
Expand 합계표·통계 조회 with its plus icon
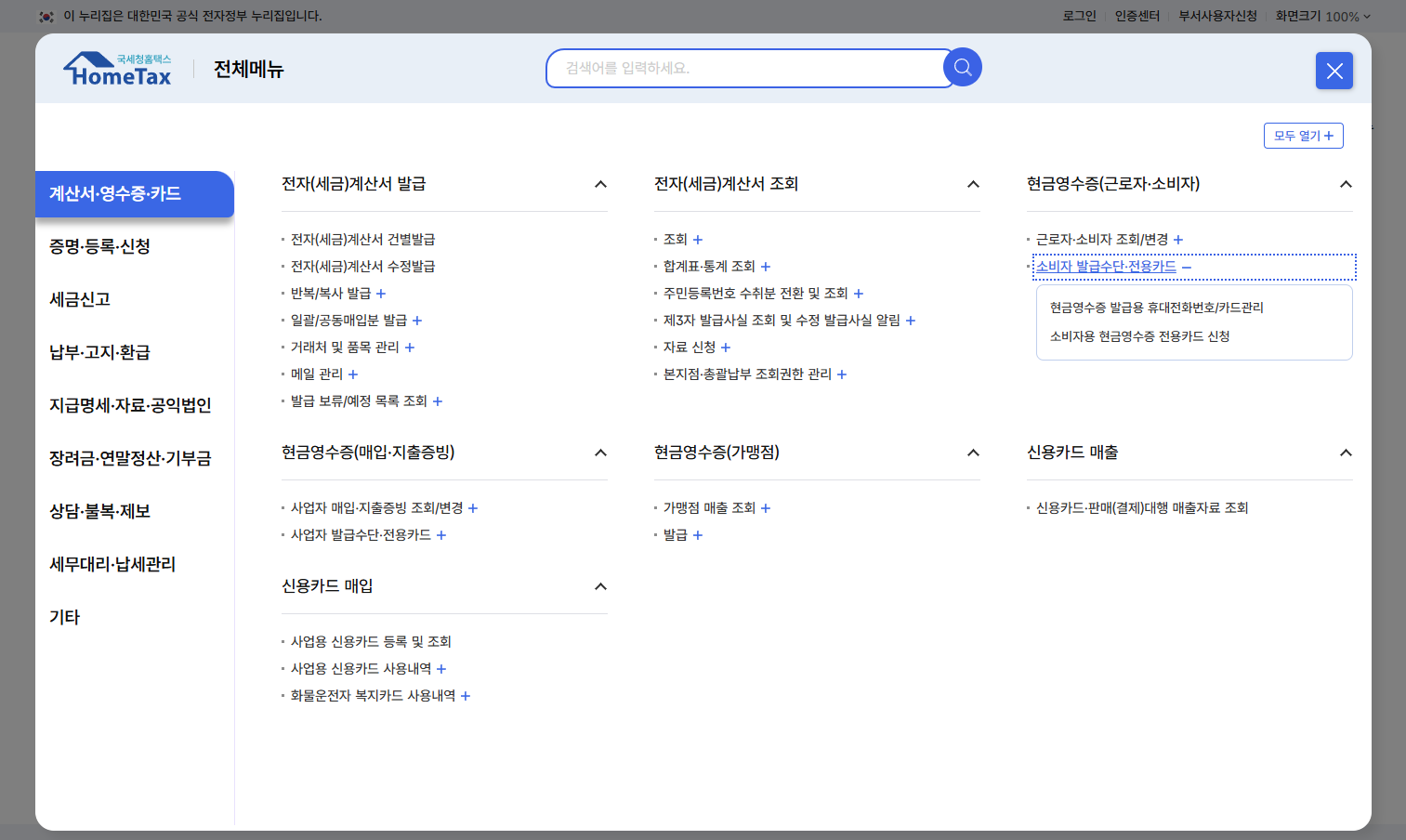pos(765,266)
